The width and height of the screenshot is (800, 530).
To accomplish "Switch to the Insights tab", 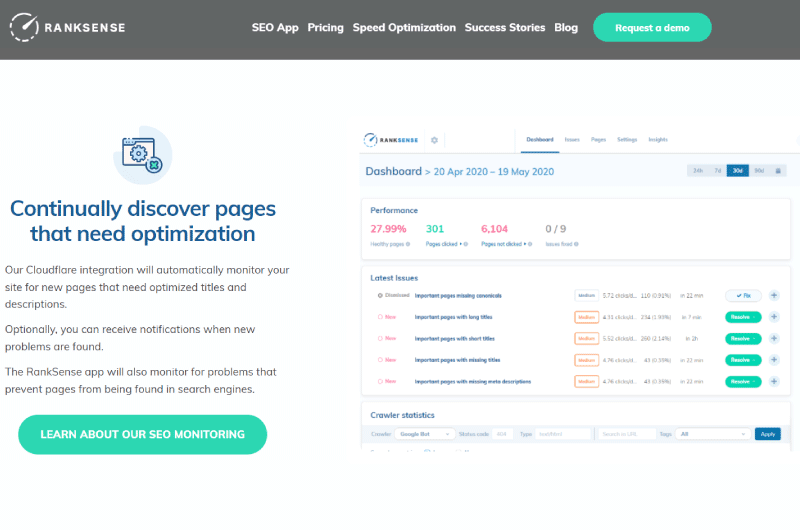I will pos(658,139).
